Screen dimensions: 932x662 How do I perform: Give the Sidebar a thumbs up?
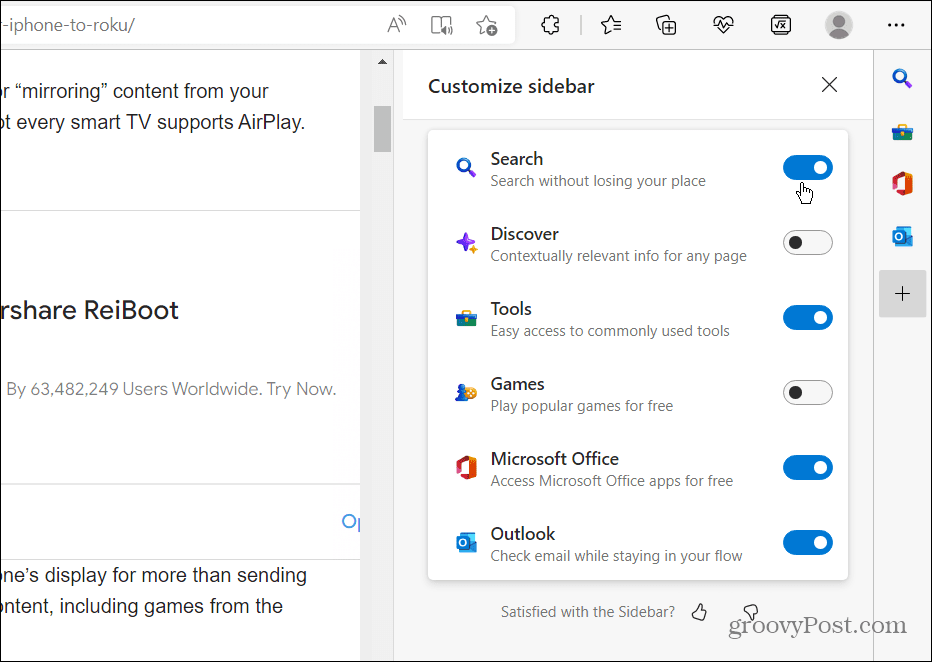point(699,611)
